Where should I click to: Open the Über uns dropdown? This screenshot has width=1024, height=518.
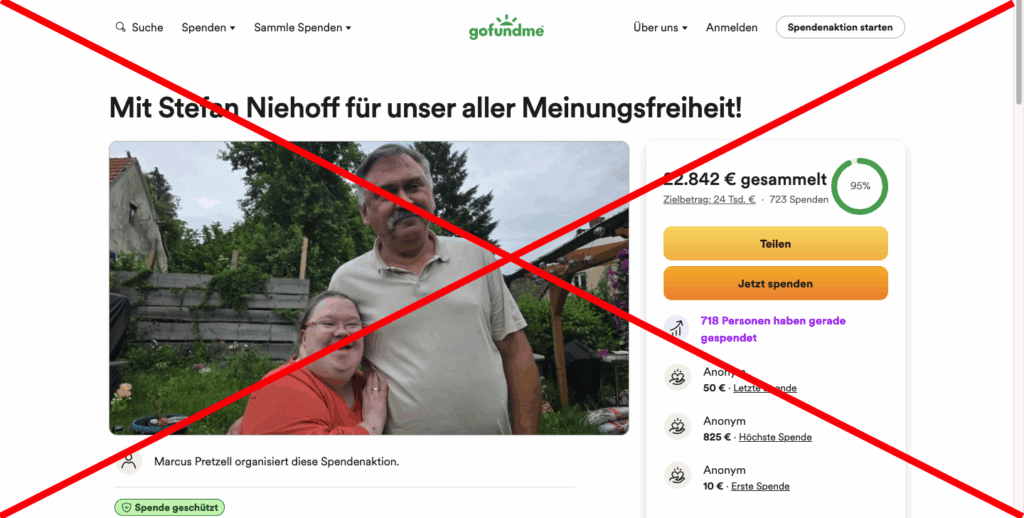click(660, 27)
